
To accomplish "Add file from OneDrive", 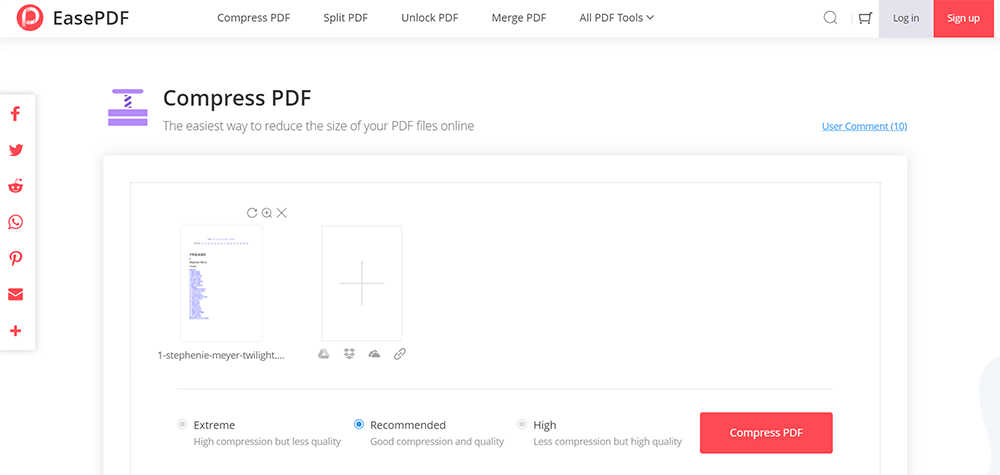I will pyautogui.click(x=374, y=353).
